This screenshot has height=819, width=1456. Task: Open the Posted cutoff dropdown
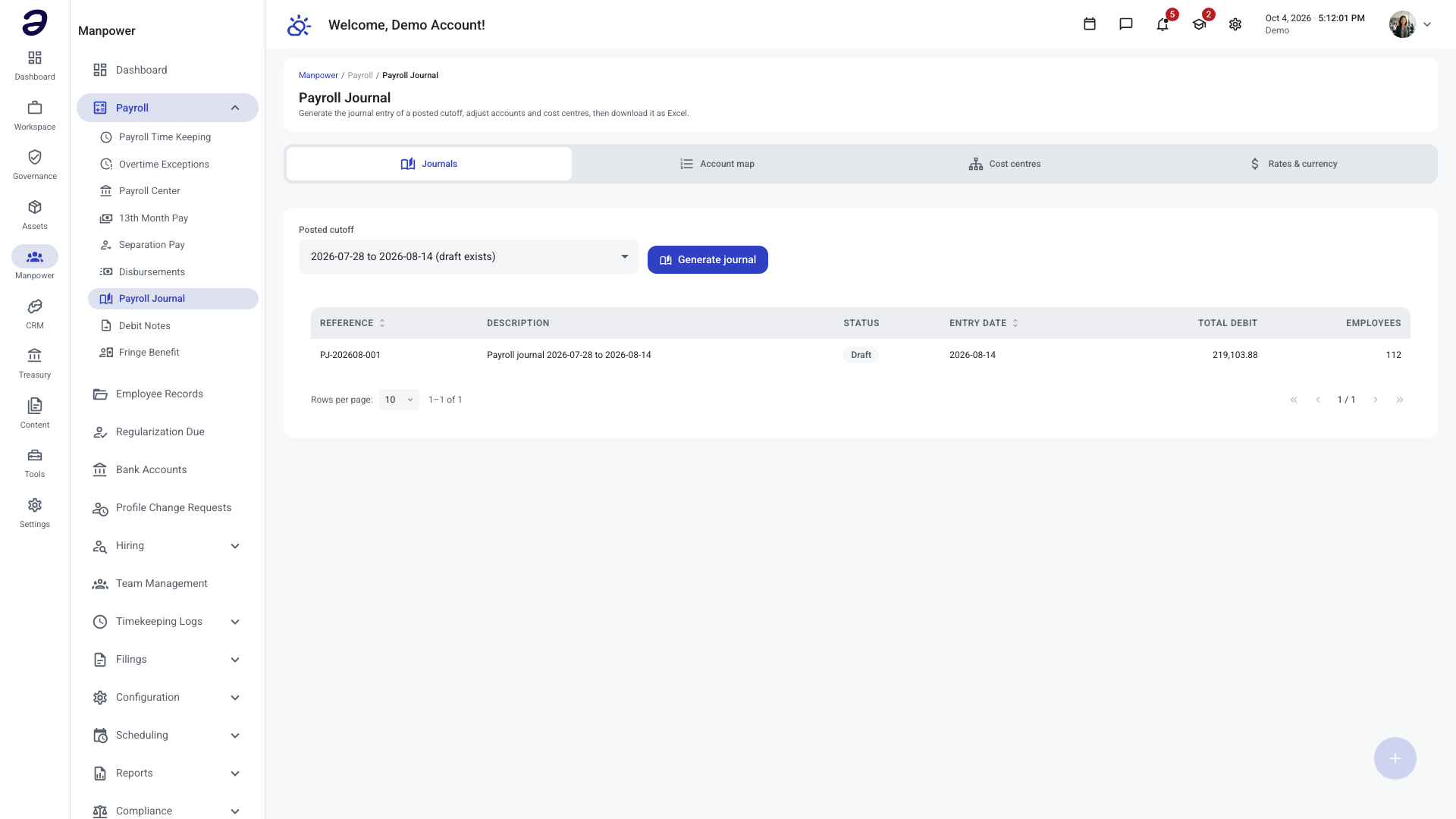click(x=469, y=256)
